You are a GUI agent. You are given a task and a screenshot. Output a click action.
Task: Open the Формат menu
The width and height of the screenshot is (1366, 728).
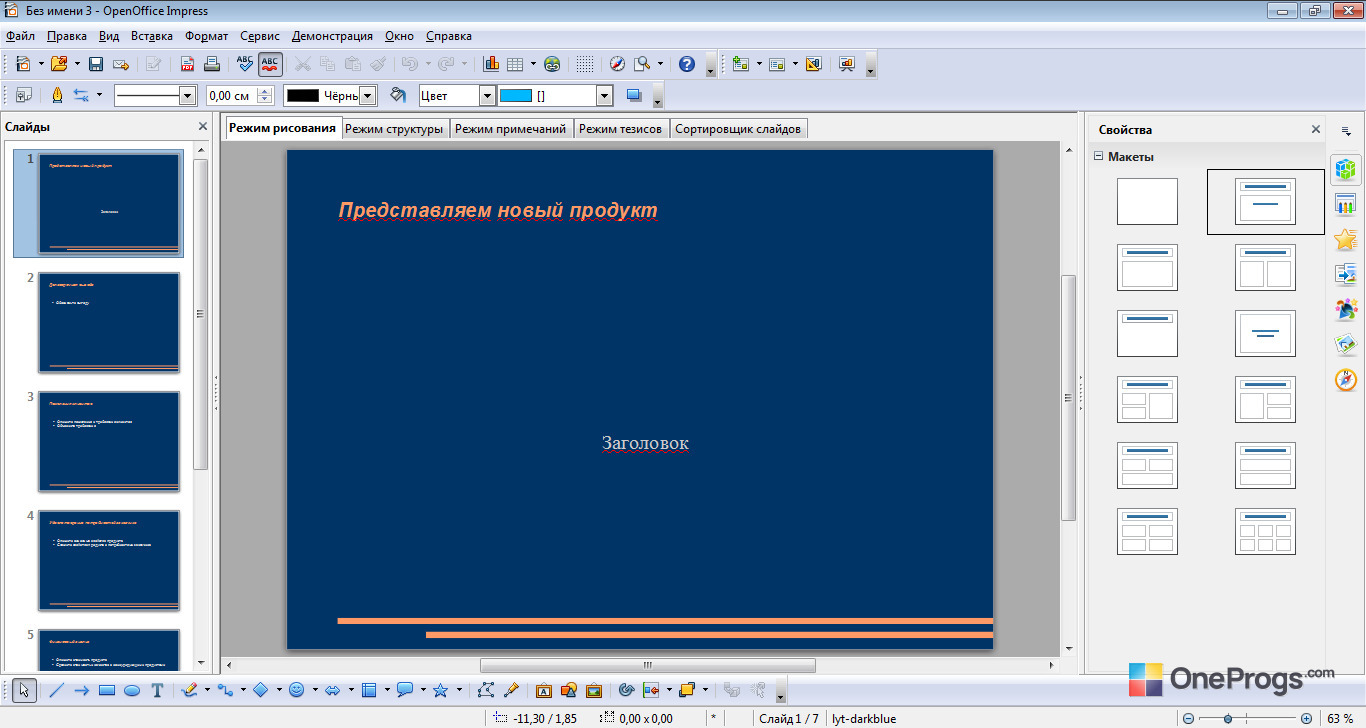click(x=207, y=36)
